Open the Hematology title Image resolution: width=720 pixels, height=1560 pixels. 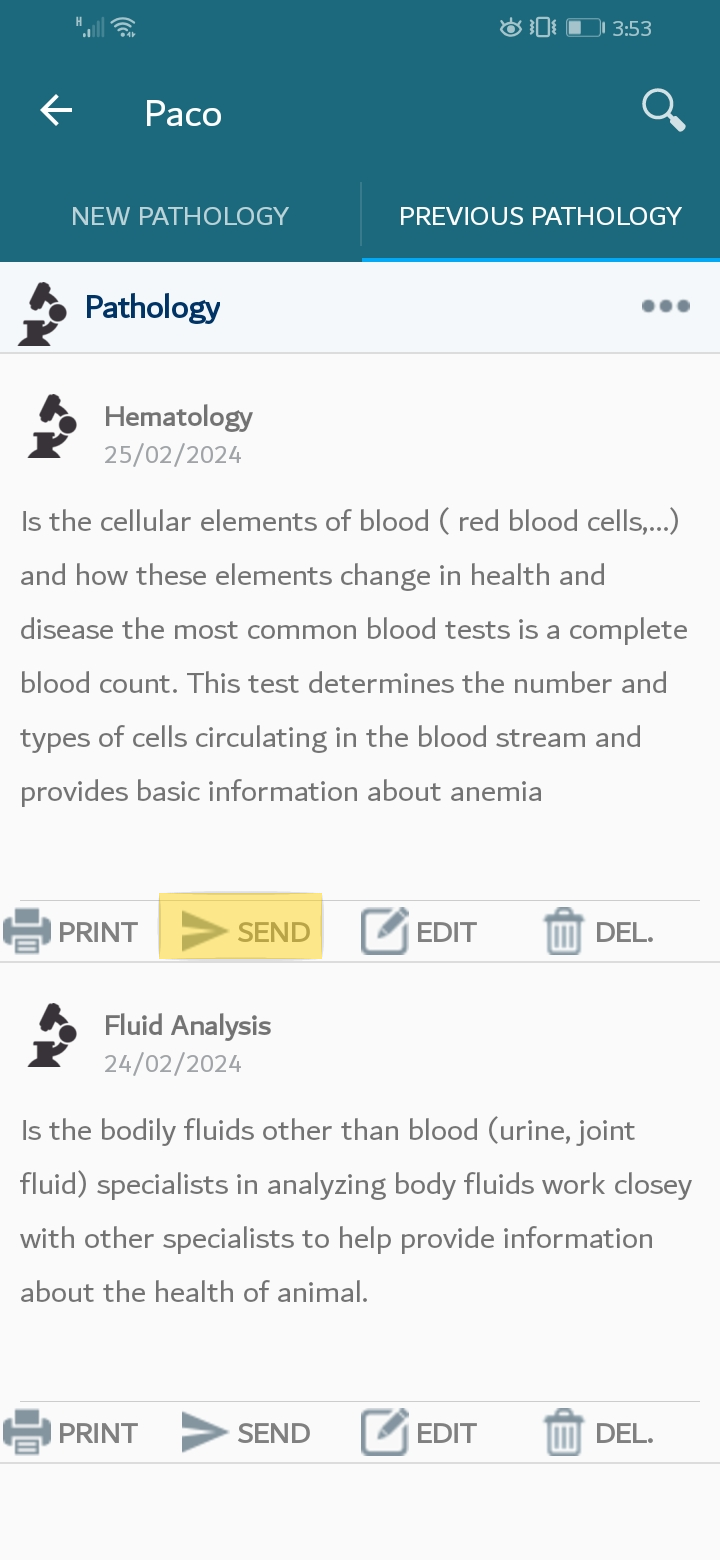point(178,416)
